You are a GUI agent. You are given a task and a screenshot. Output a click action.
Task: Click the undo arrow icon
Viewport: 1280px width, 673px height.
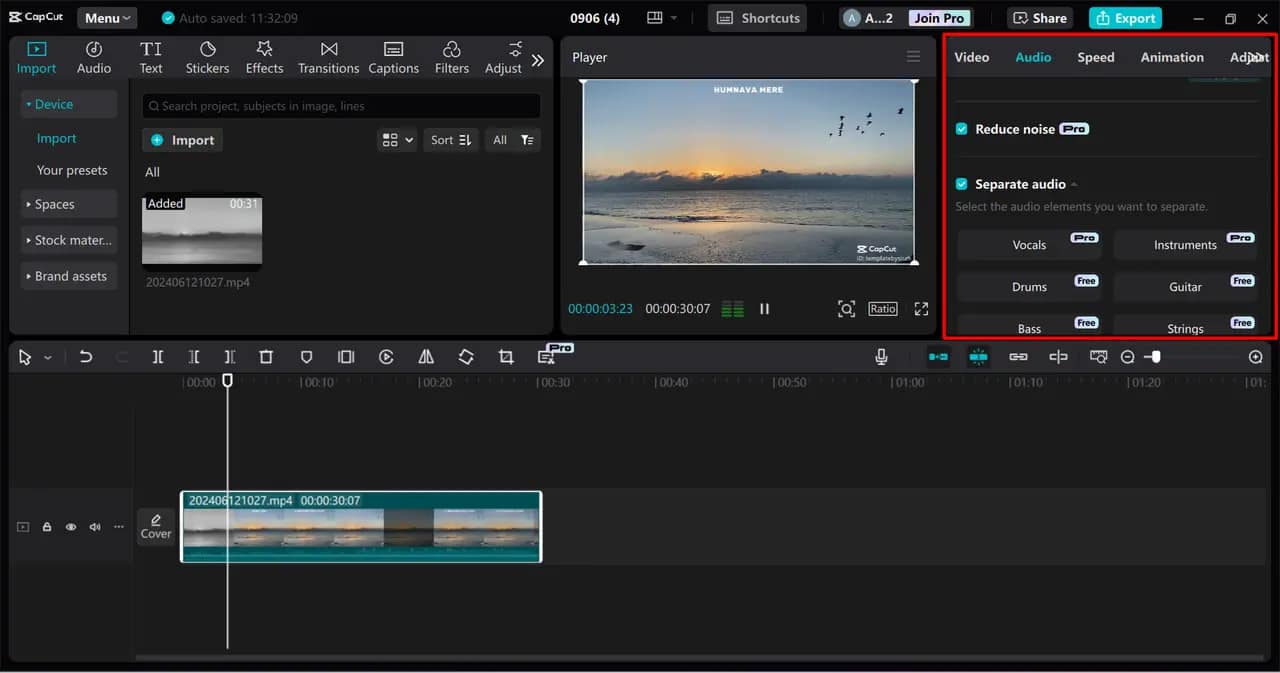click(x=86, y=357)
